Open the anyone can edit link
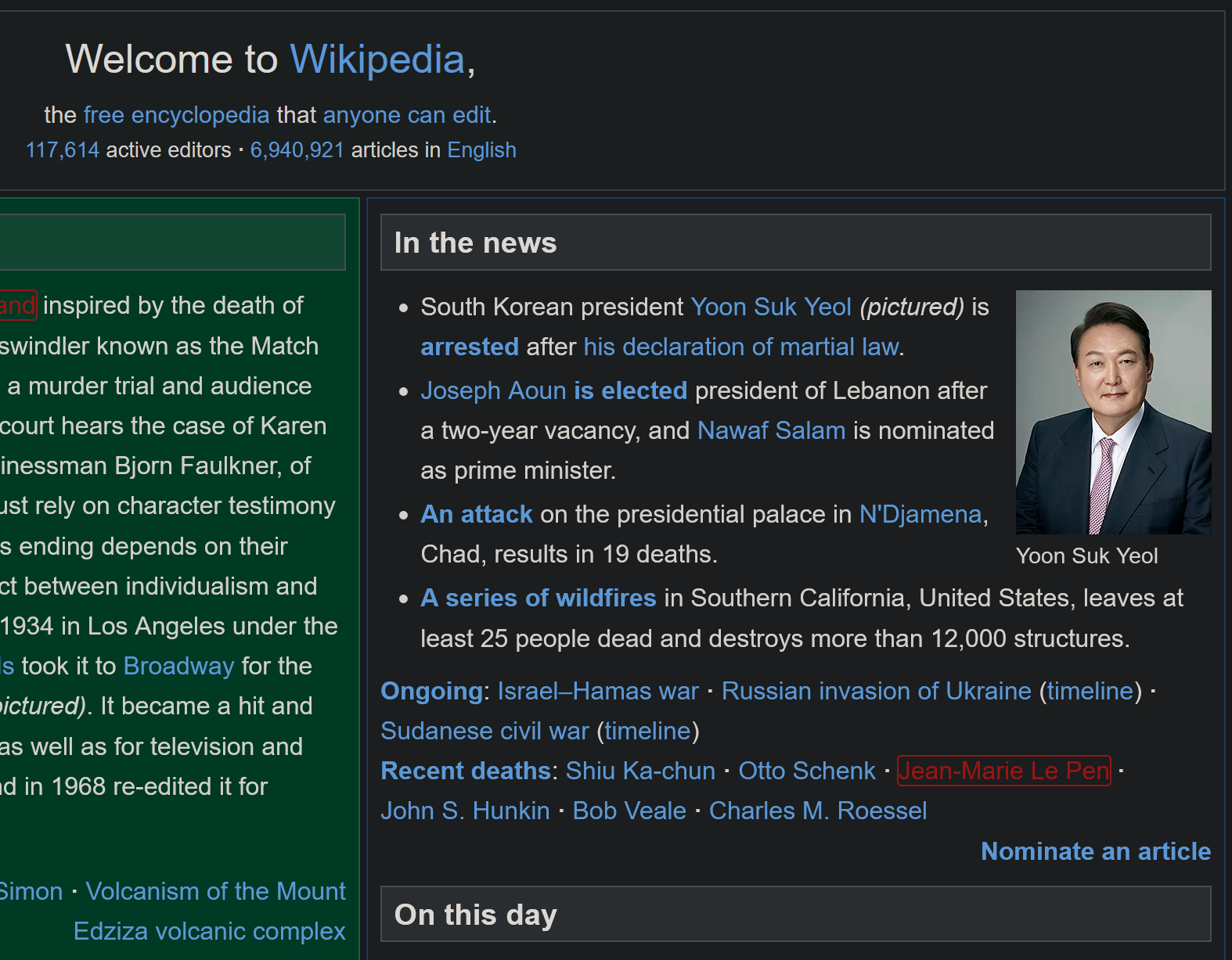The height and width of the screenshot is (960, 1232). pyautogui.click(x=406, y=115)
